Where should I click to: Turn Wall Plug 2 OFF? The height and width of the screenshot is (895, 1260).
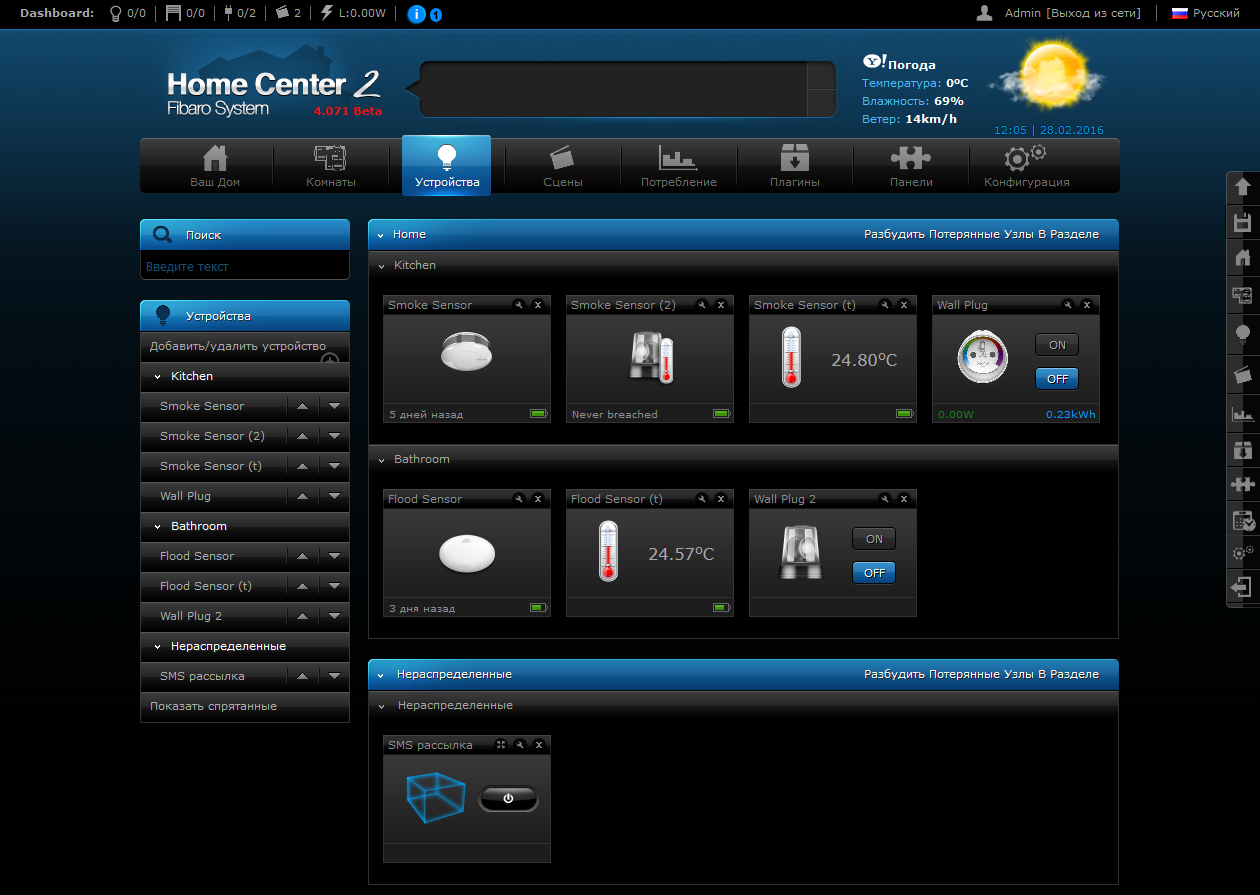874,573
